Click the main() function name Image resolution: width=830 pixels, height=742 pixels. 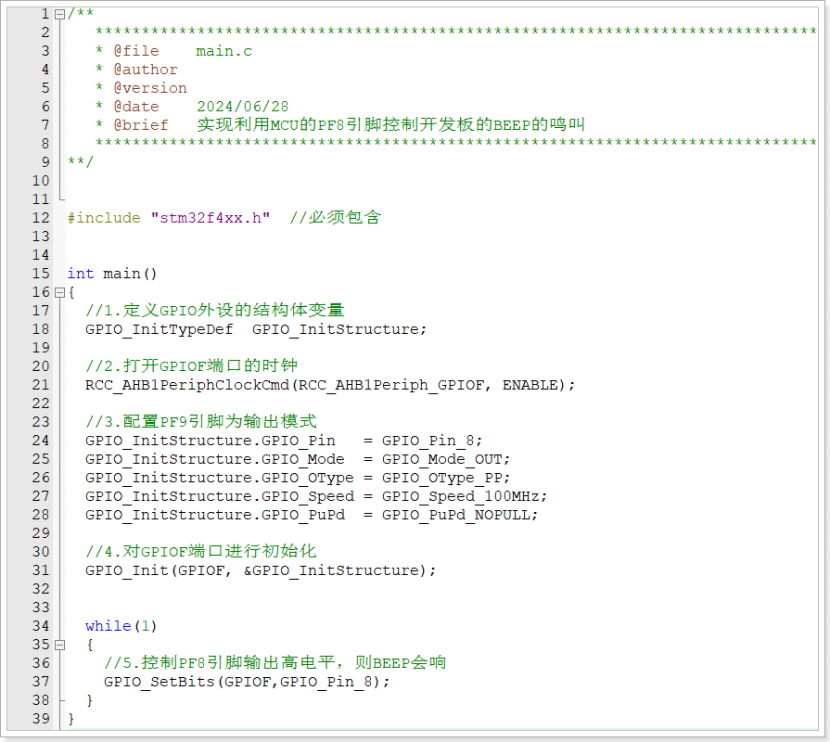(x=130, y=274)
